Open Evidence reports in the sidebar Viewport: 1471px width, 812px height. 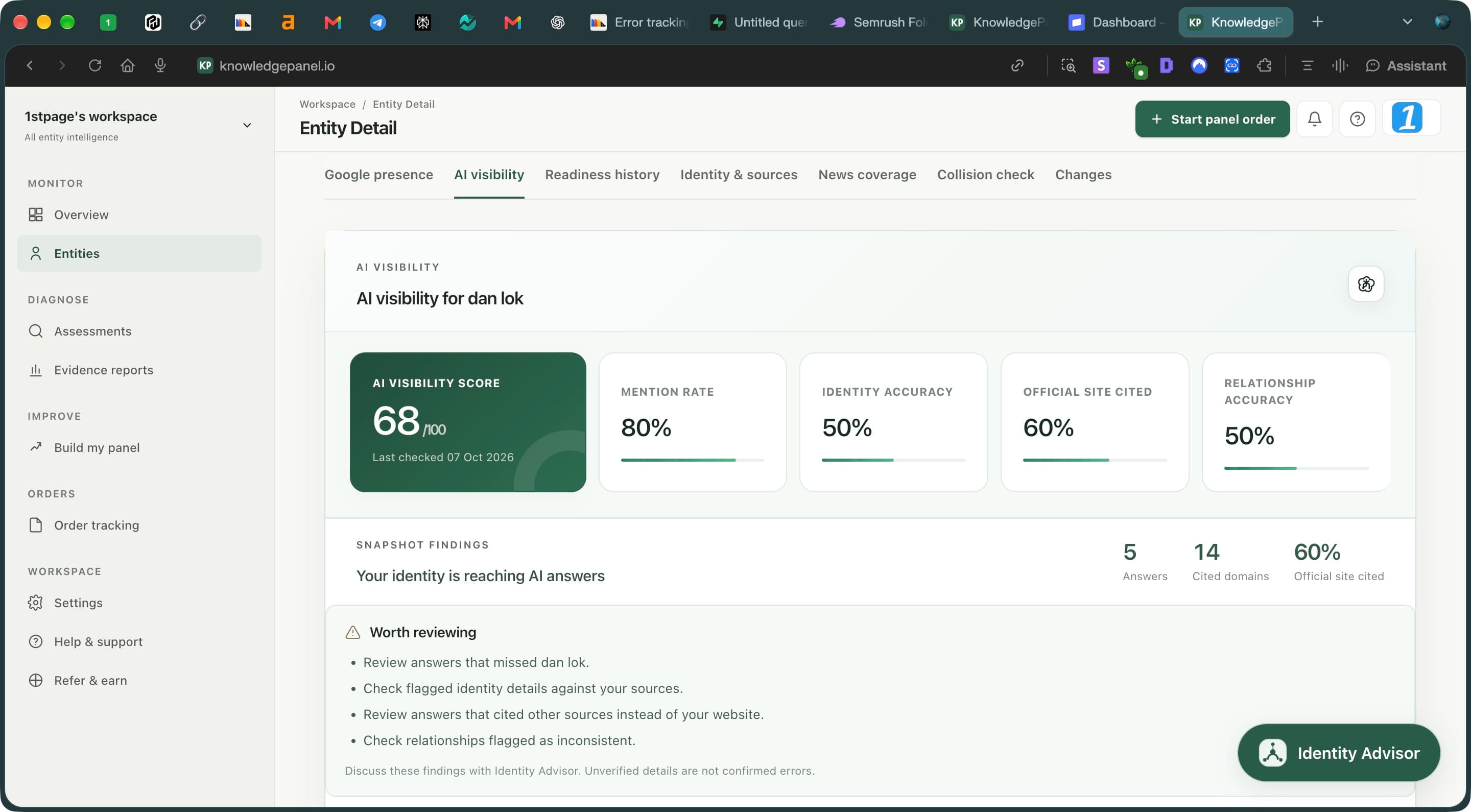pyautogui.click(x=139, y=370)
